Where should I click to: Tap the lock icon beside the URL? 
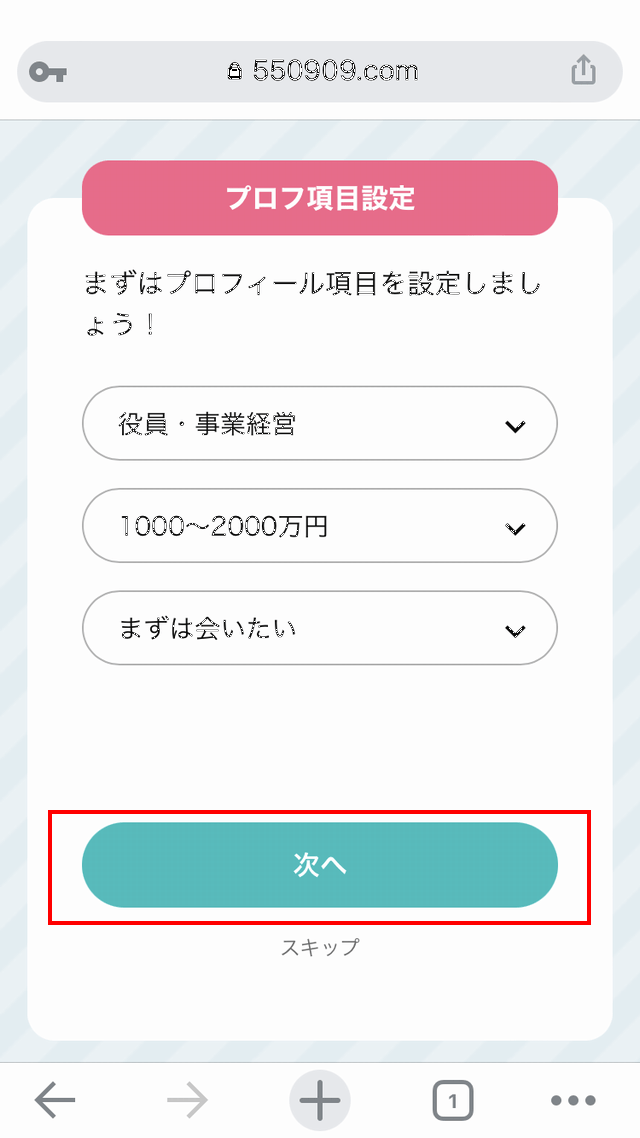[235, 72]
